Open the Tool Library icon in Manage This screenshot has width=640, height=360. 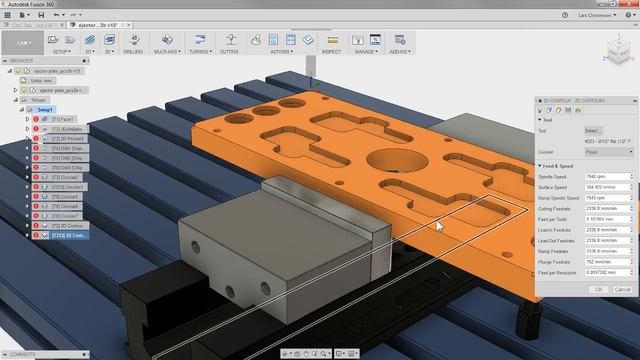click(x=358, y=40)
